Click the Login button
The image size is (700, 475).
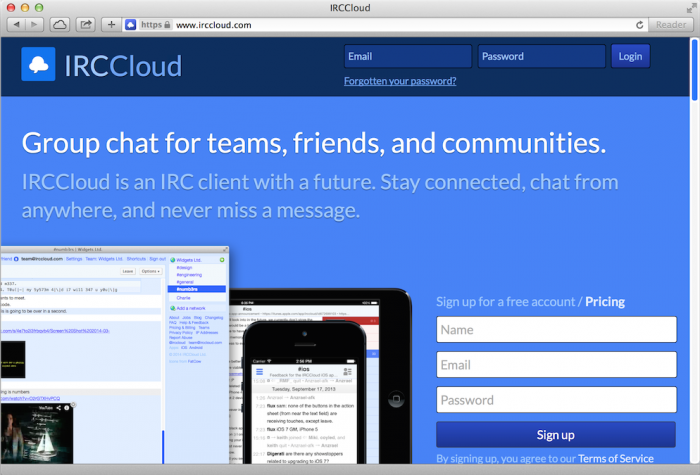tap(630, 56)
